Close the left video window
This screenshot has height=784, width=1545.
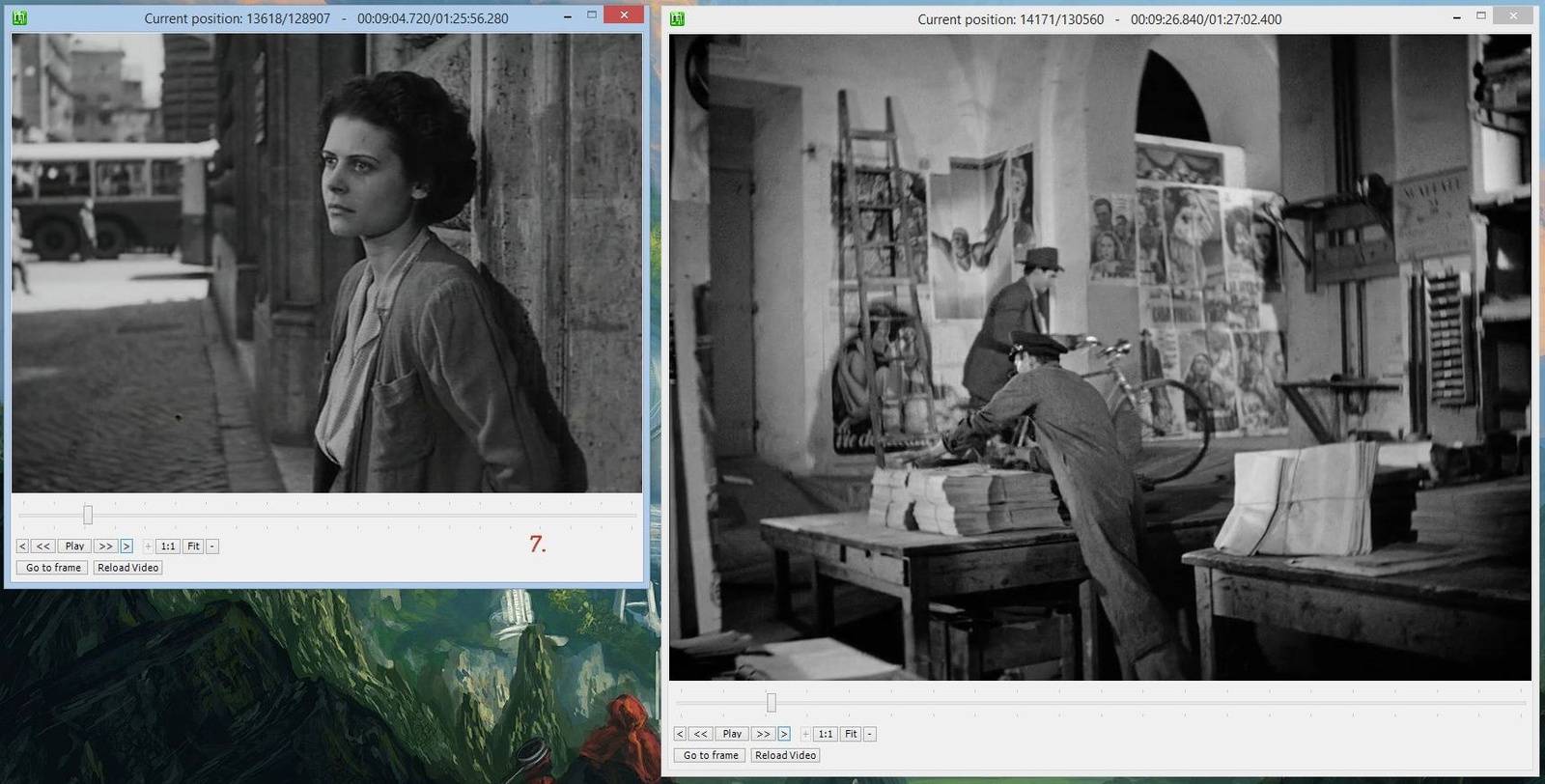[624, 14]
